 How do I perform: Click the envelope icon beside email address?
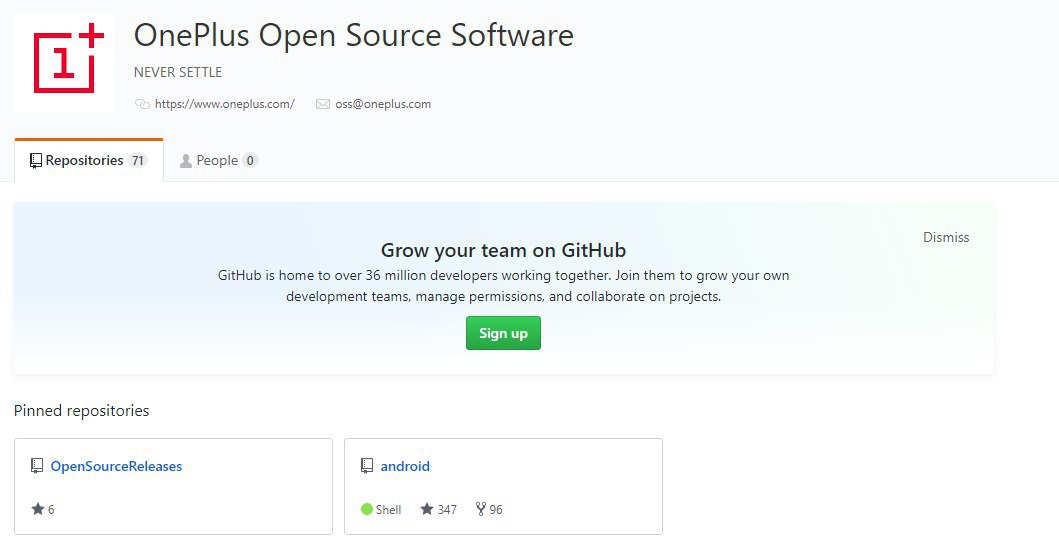coord(323,104)
